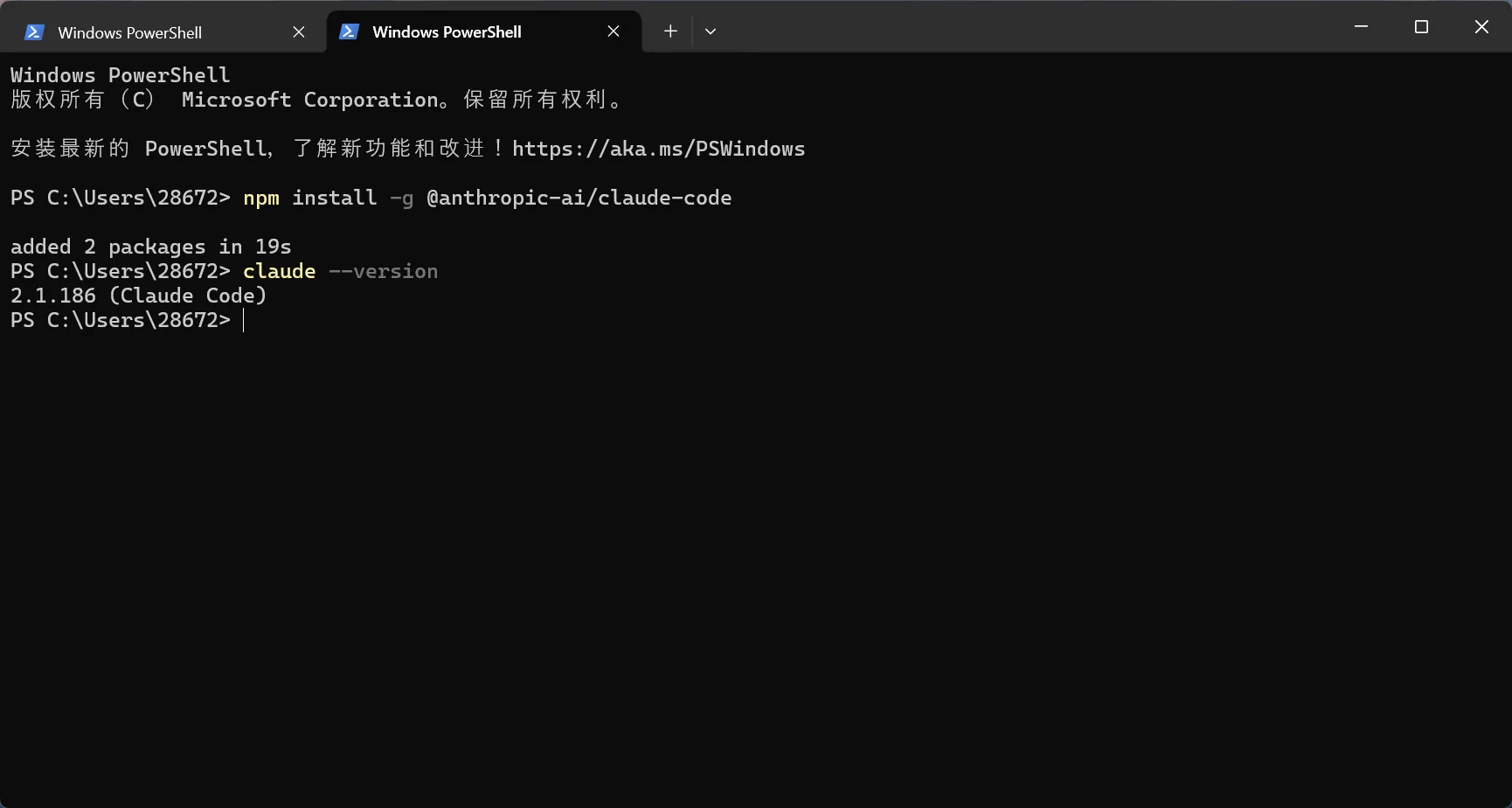Click the 'claude --version' command text
Viewport: 1512px width, 808px height.
(x=341, y=271)
